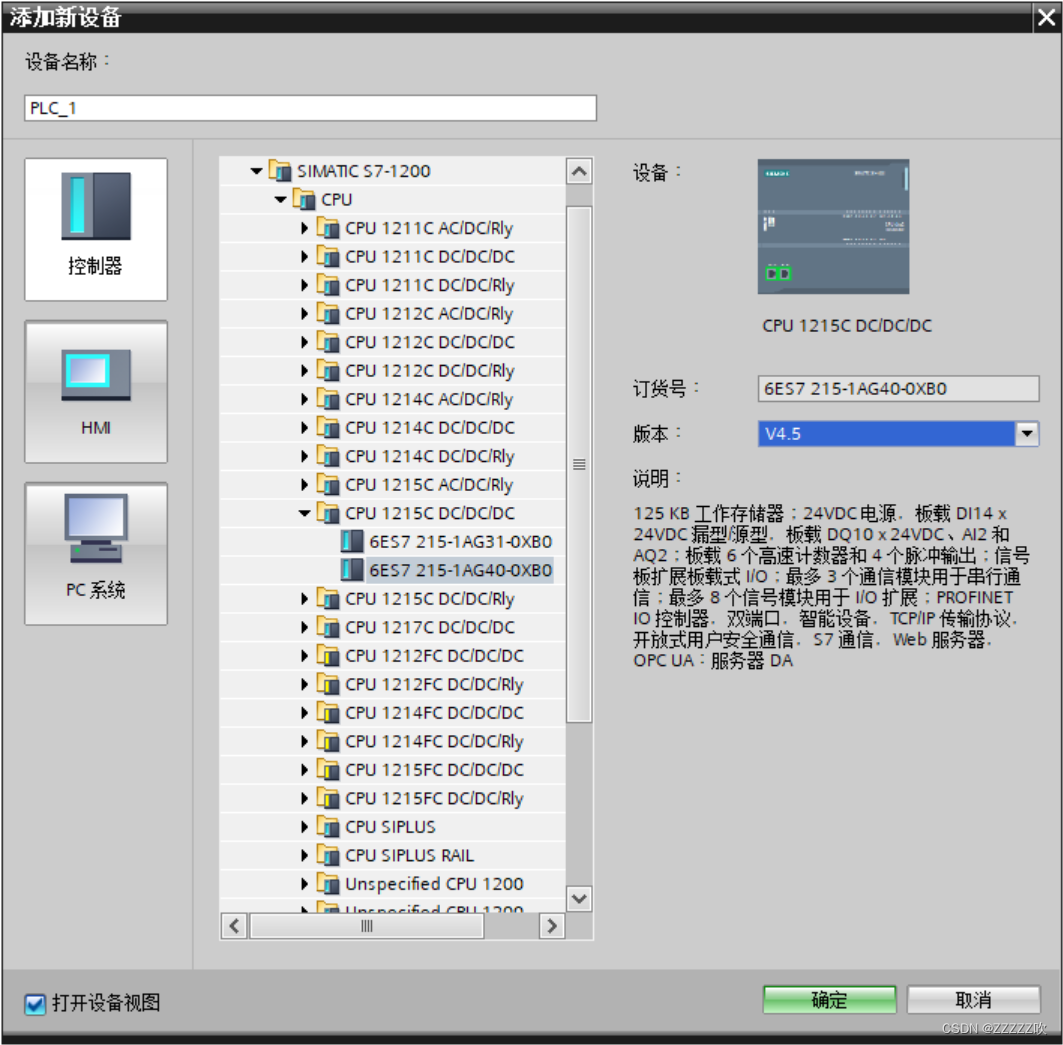Viewport: 1063px width, 1045px height.
Task: Select tree row CPU 1214C AC/DC/Rly
Action: click(392, 399)
